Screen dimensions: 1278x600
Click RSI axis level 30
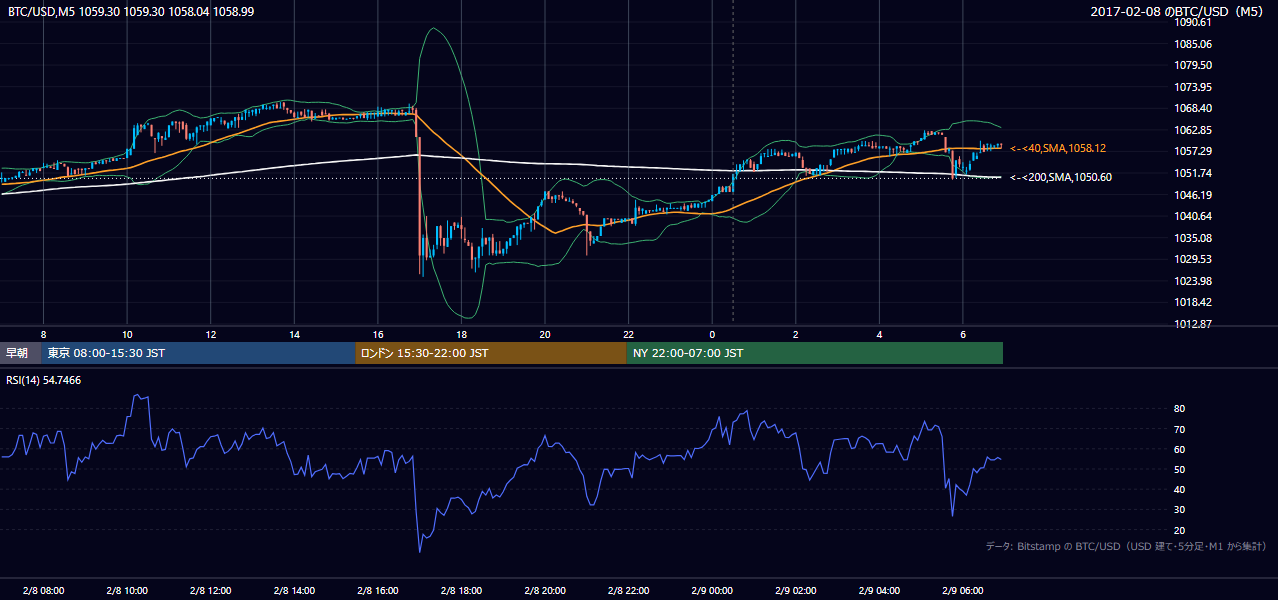click(1180, 510)
